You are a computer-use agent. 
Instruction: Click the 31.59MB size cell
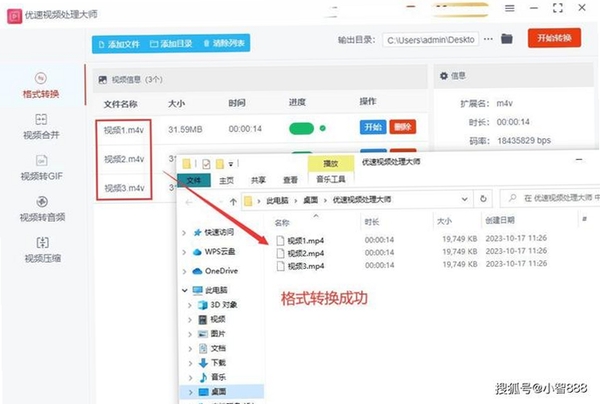pyautogui.click(x=185, y=130)
